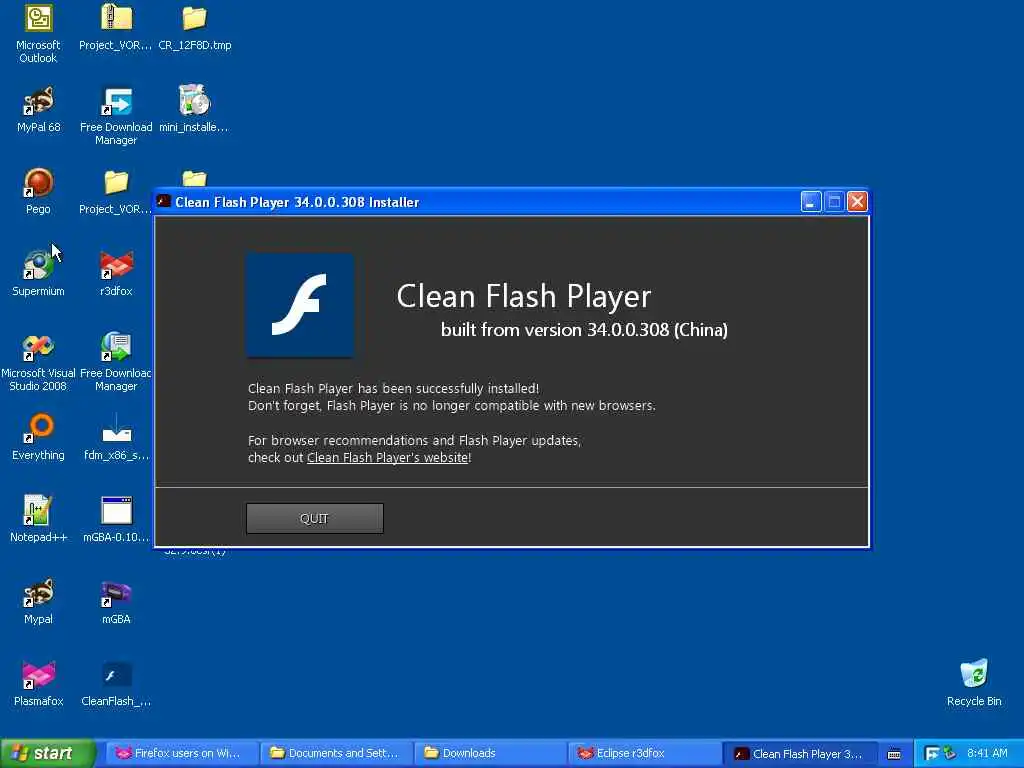
Task: Select the Recycle Bin icon
Action: click(974, 674)
